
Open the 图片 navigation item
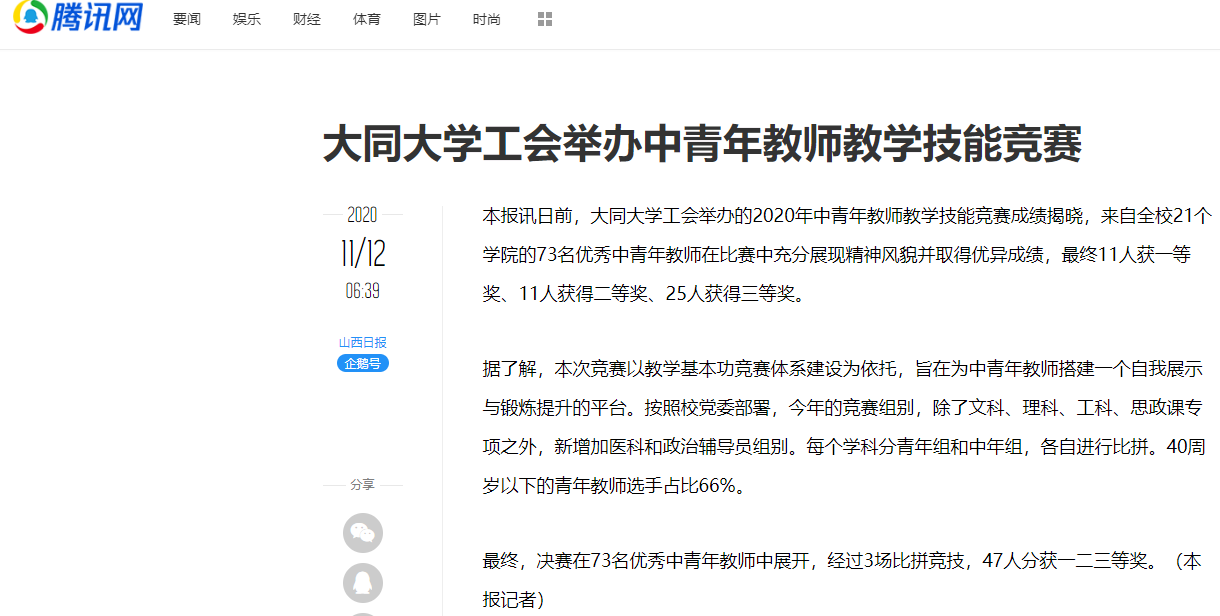[x=427, y=19]
